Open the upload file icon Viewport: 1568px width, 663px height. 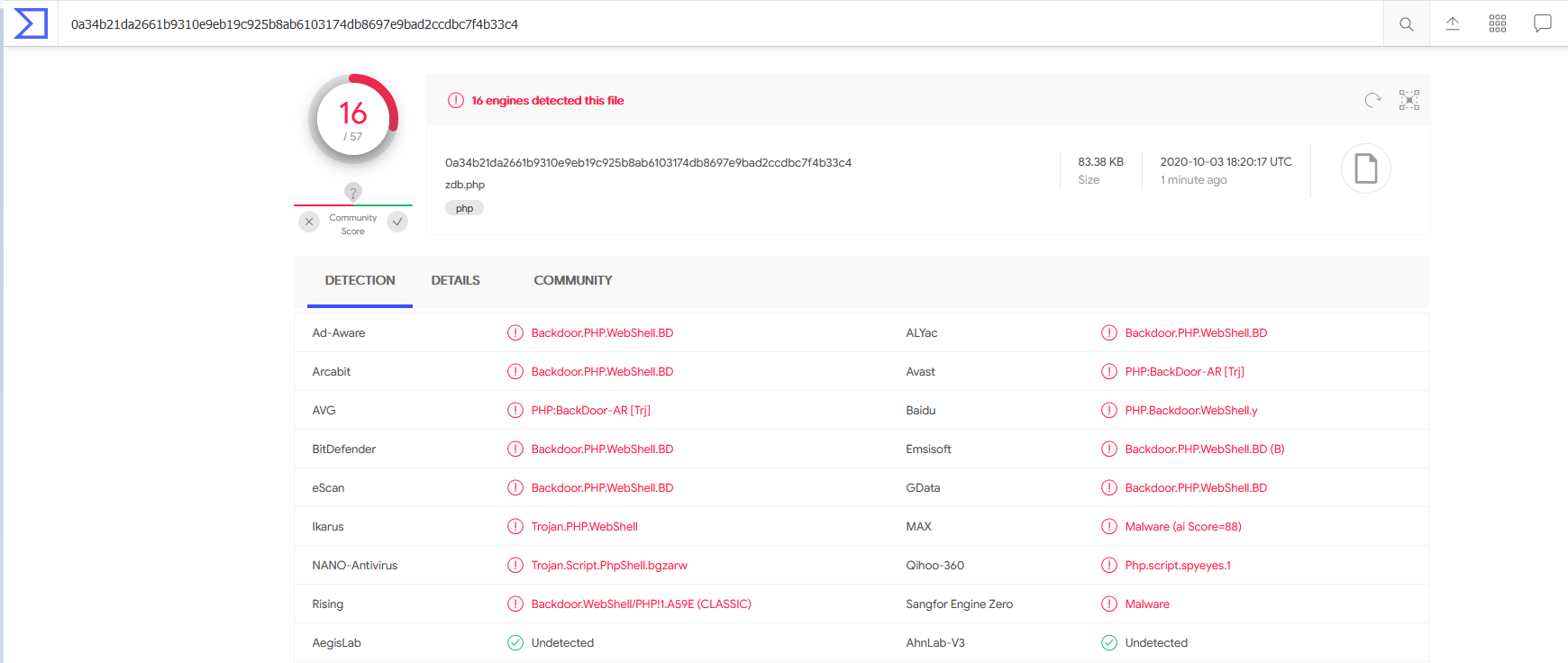coord(1453,23)
